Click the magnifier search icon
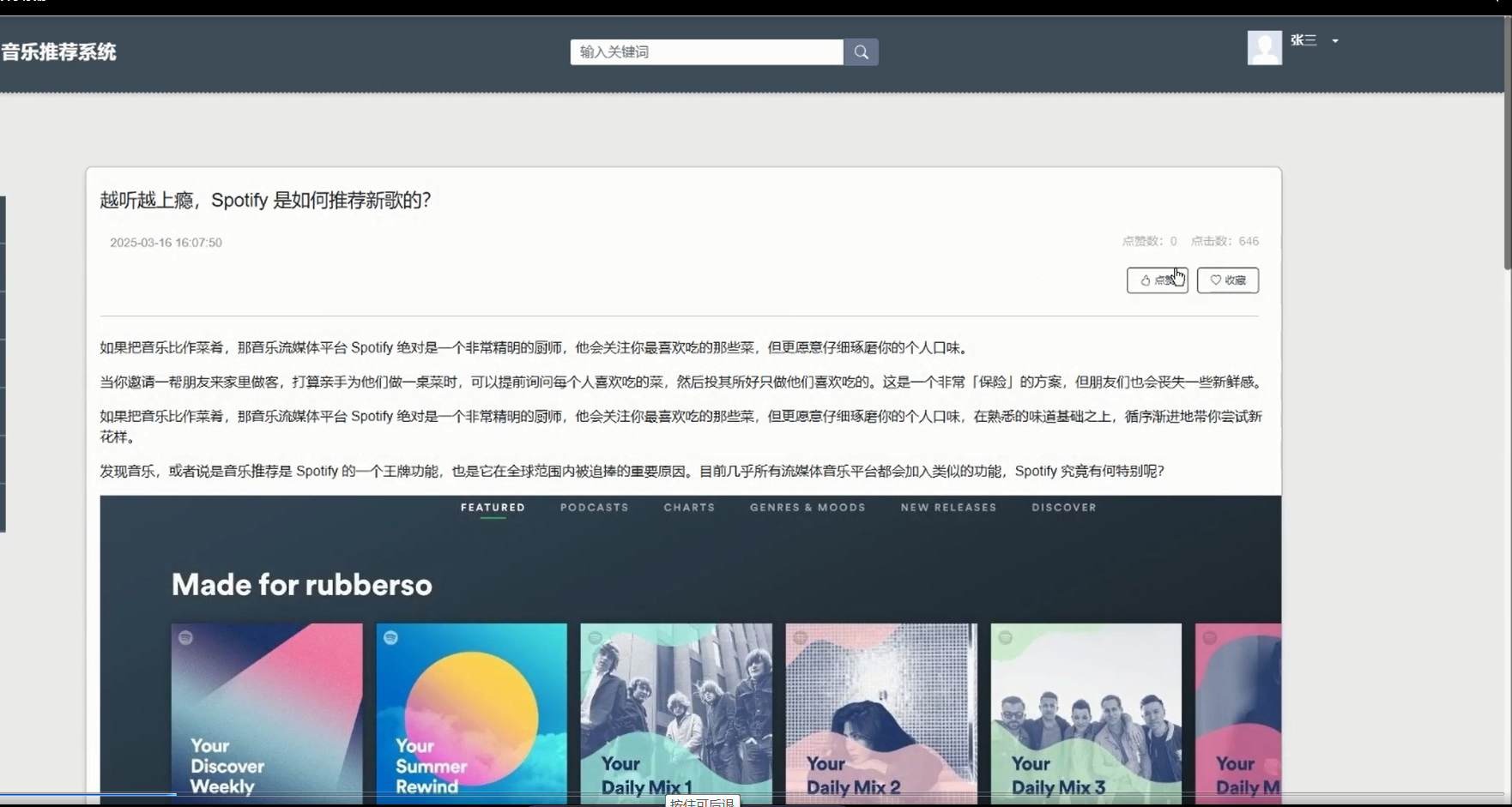The height and width of the screenshot is (807, 1512). (861, 52)
